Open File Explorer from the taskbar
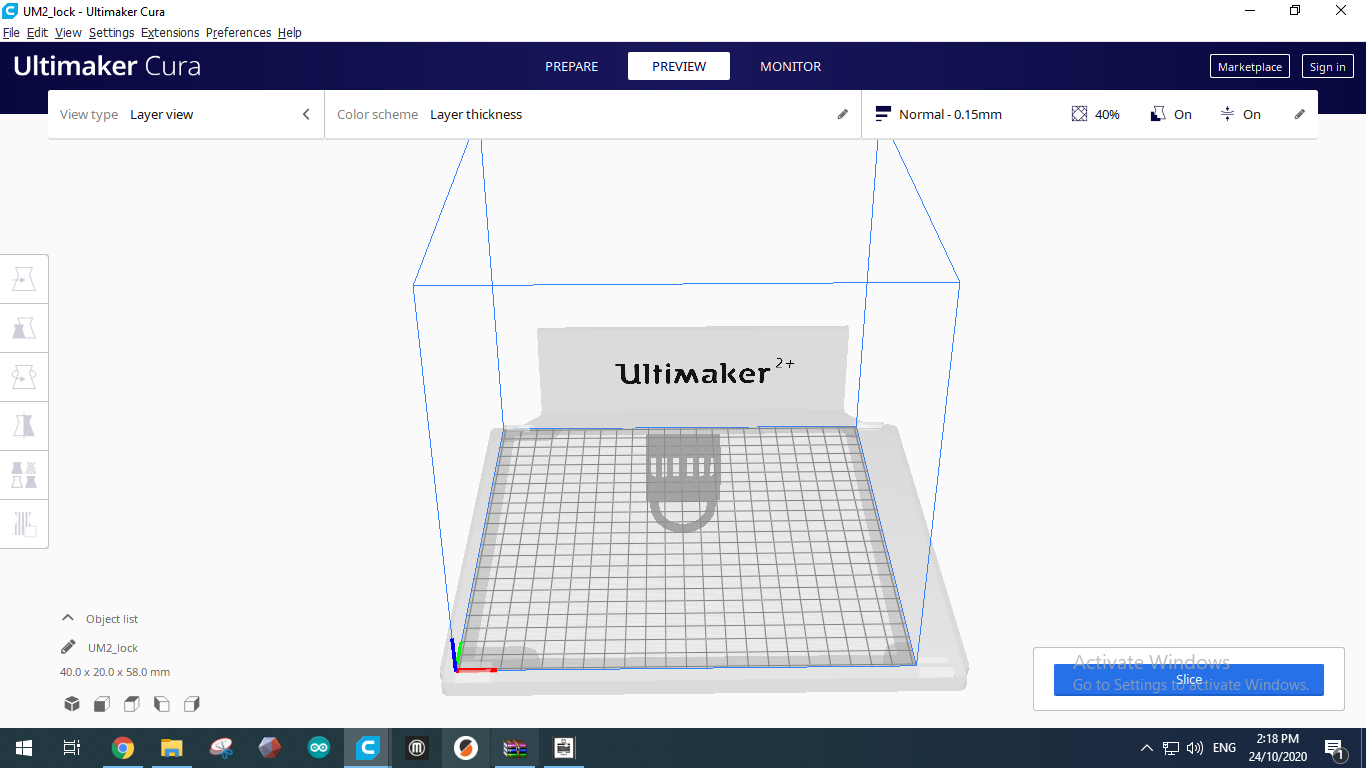Screen dimensions: 1366x768 (172, 748)
